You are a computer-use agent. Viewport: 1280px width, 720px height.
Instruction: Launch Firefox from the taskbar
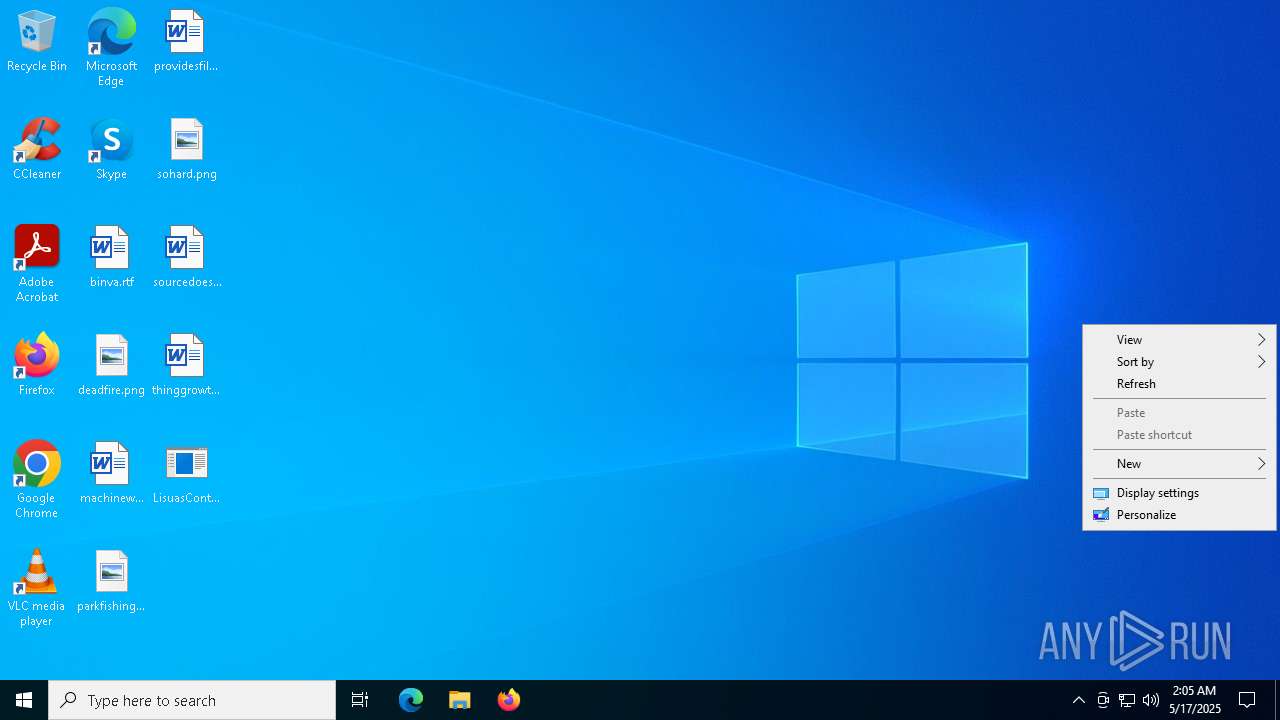tap(509, 700)
